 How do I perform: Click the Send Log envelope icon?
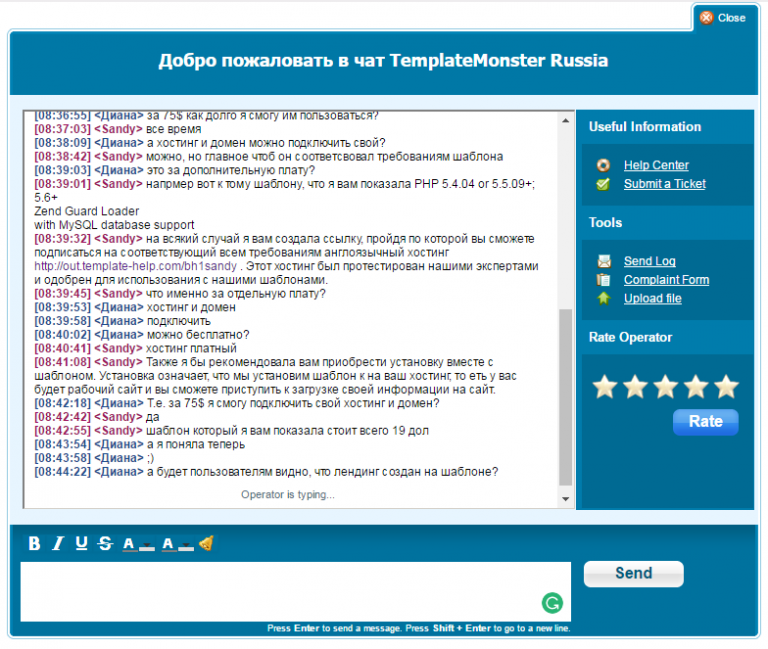(604, 261)
